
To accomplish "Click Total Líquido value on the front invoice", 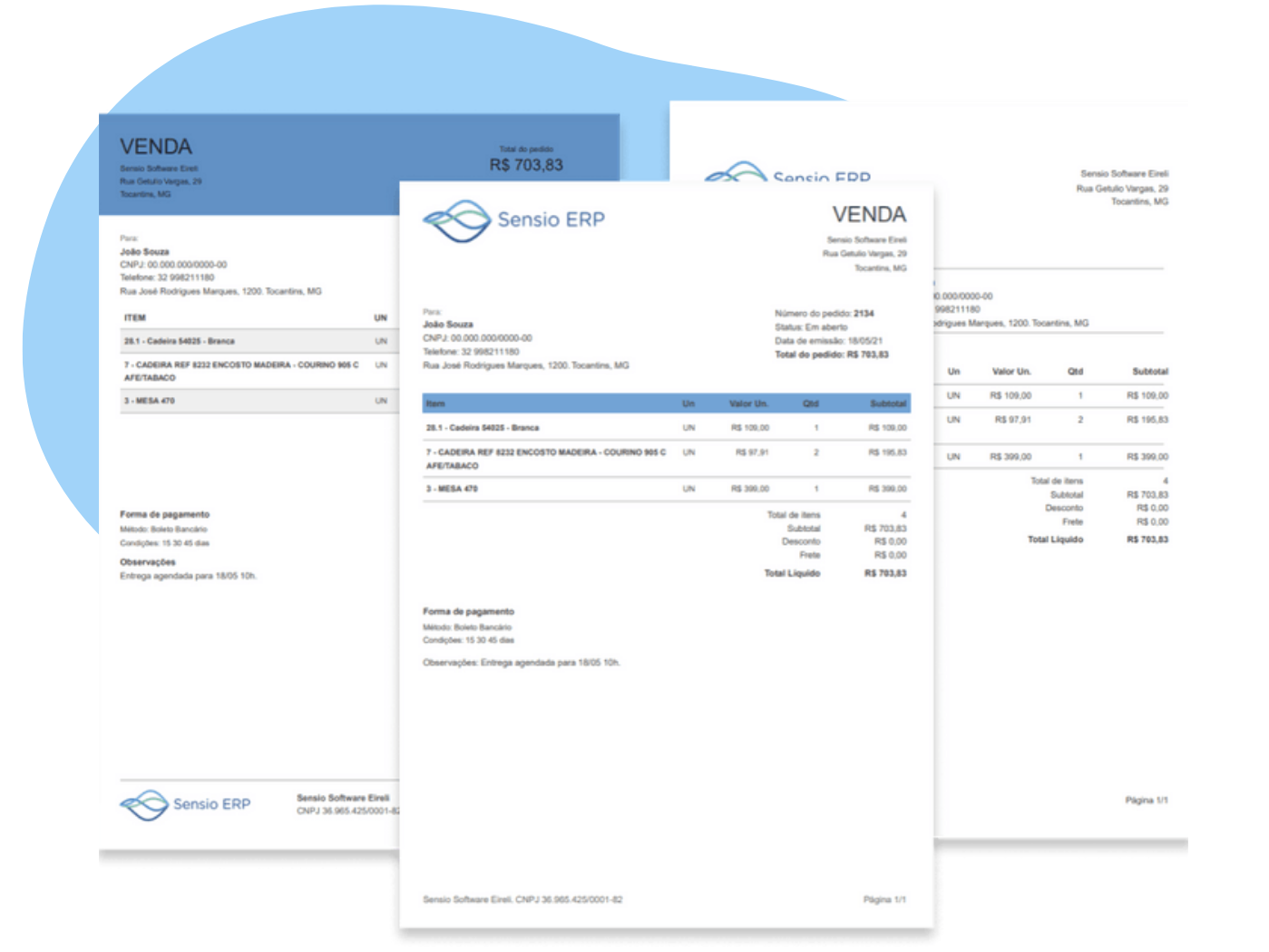I will coord(884,573).
